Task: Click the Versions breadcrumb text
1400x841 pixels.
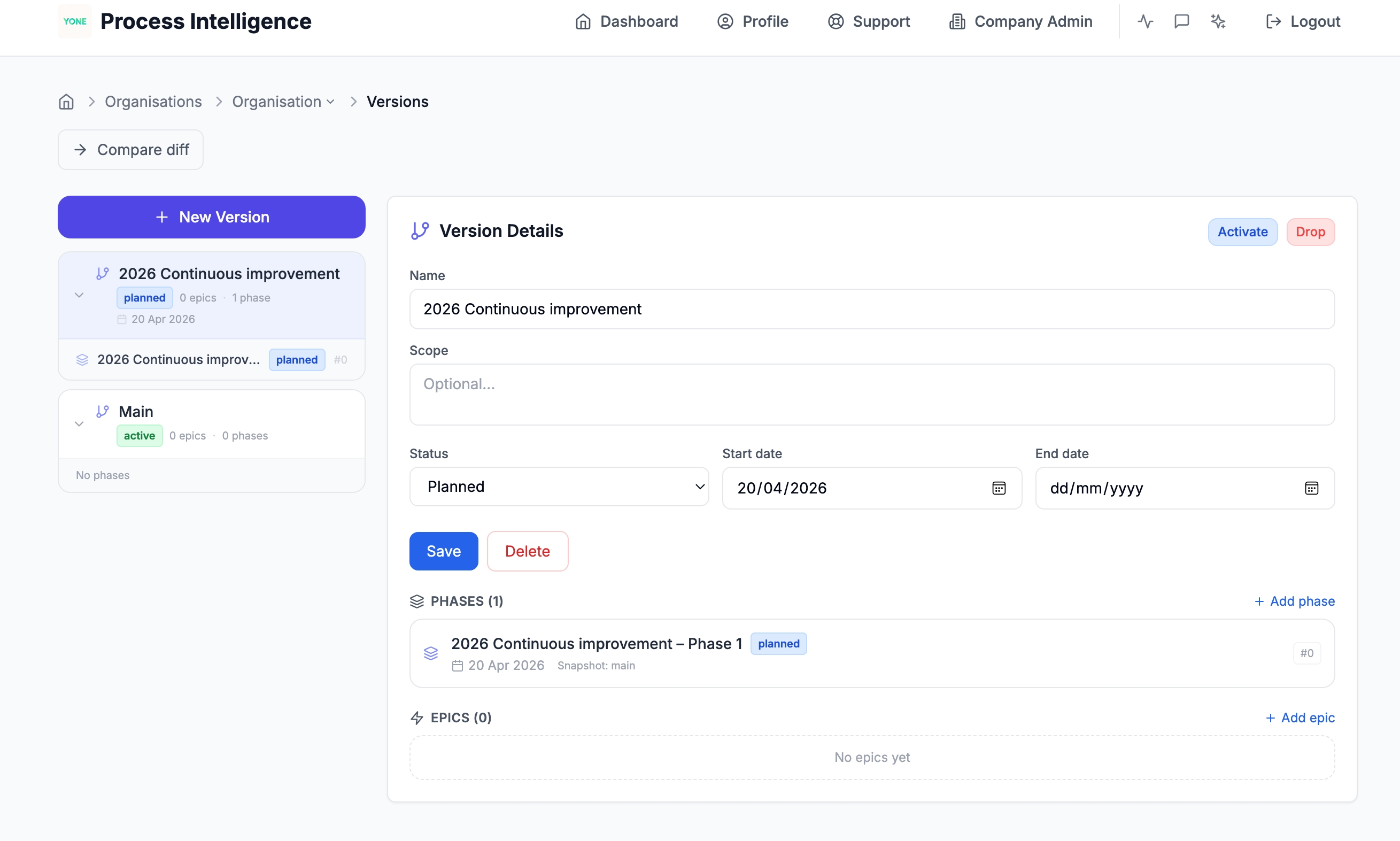Action: point(397,102)
